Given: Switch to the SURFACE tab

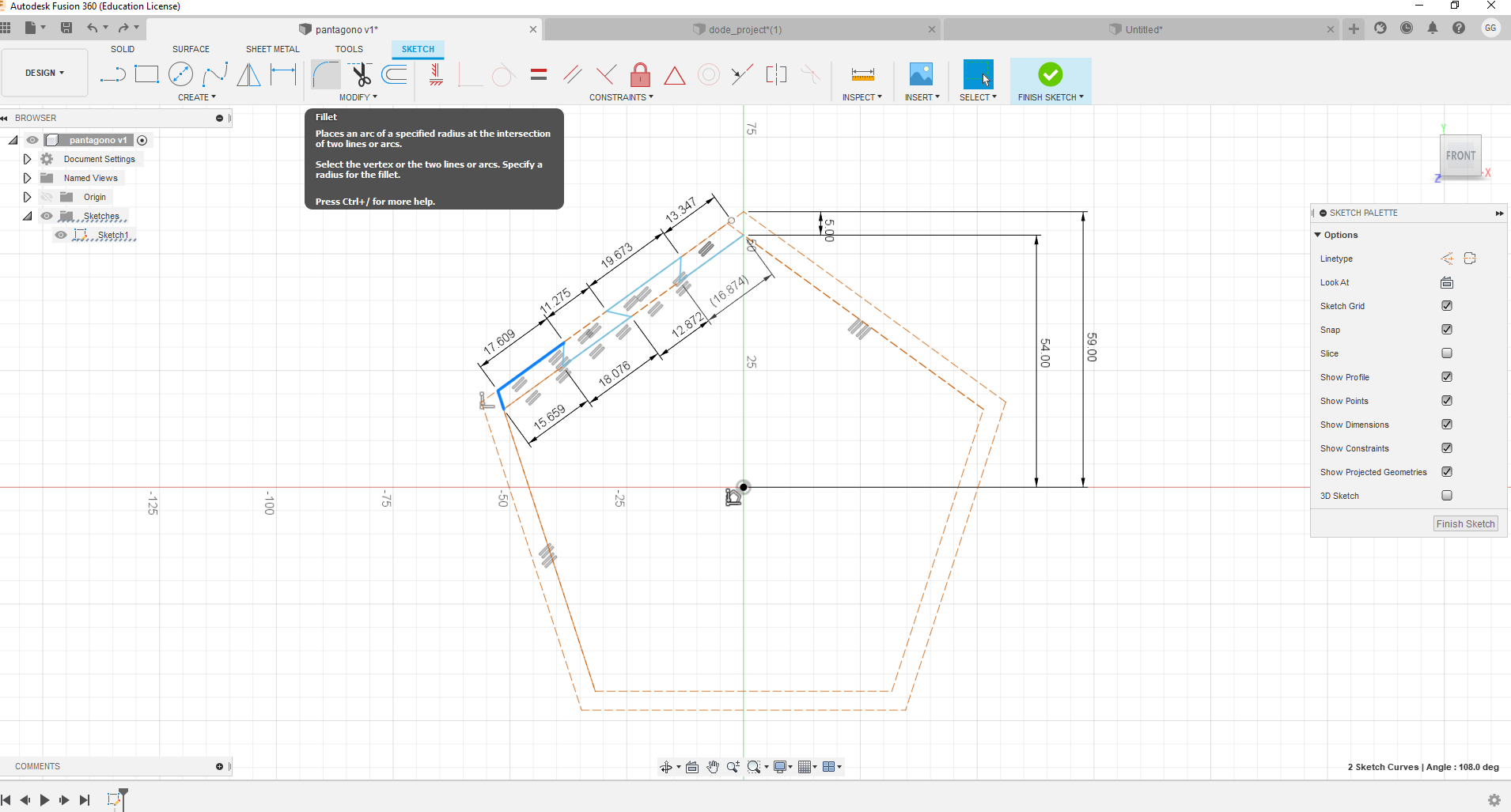Looking at the screenshot, I should [191, 49].
